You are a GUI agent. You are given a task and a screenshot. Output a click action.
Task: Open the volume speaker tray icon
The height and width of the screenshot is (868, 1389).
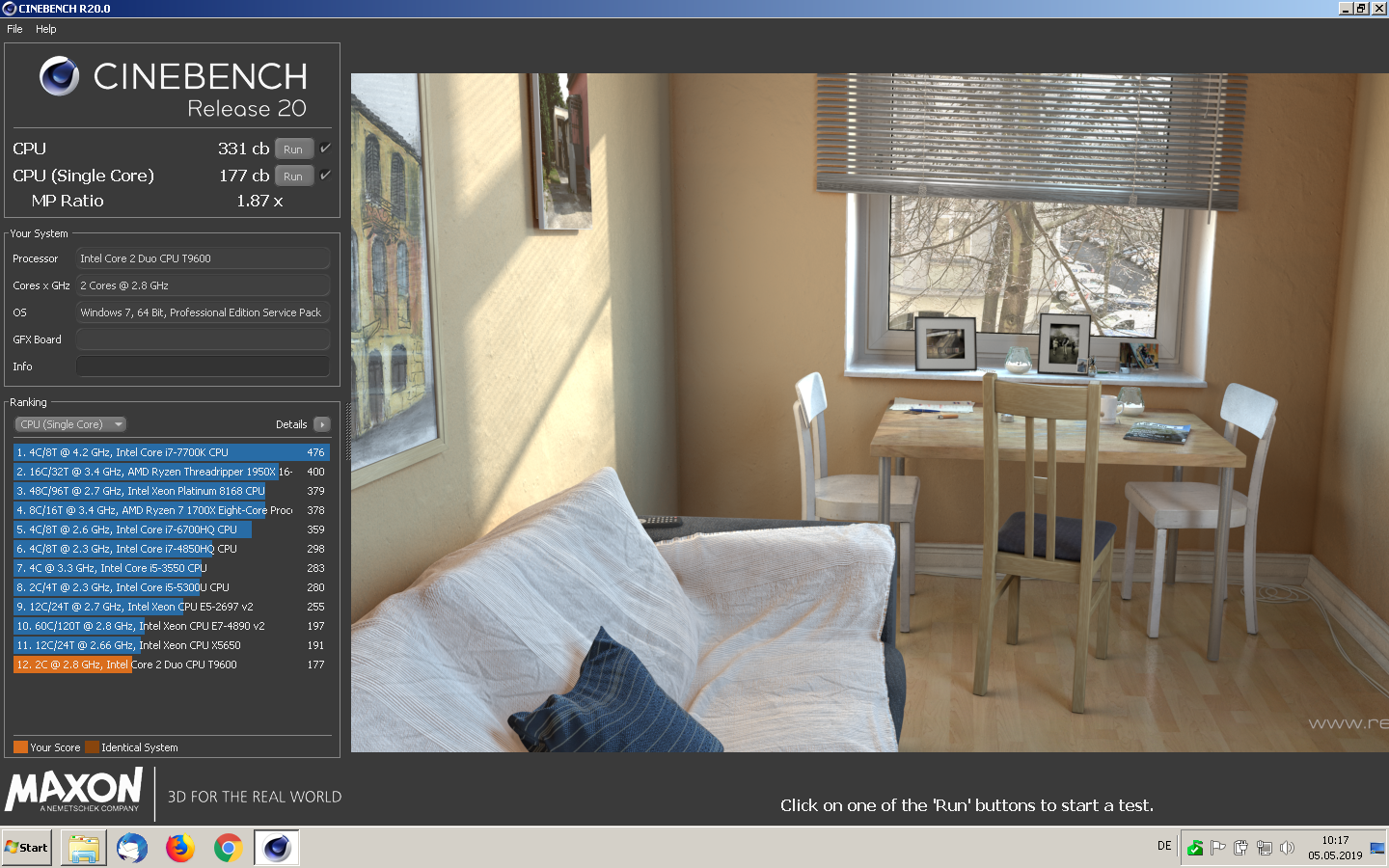1287,848
